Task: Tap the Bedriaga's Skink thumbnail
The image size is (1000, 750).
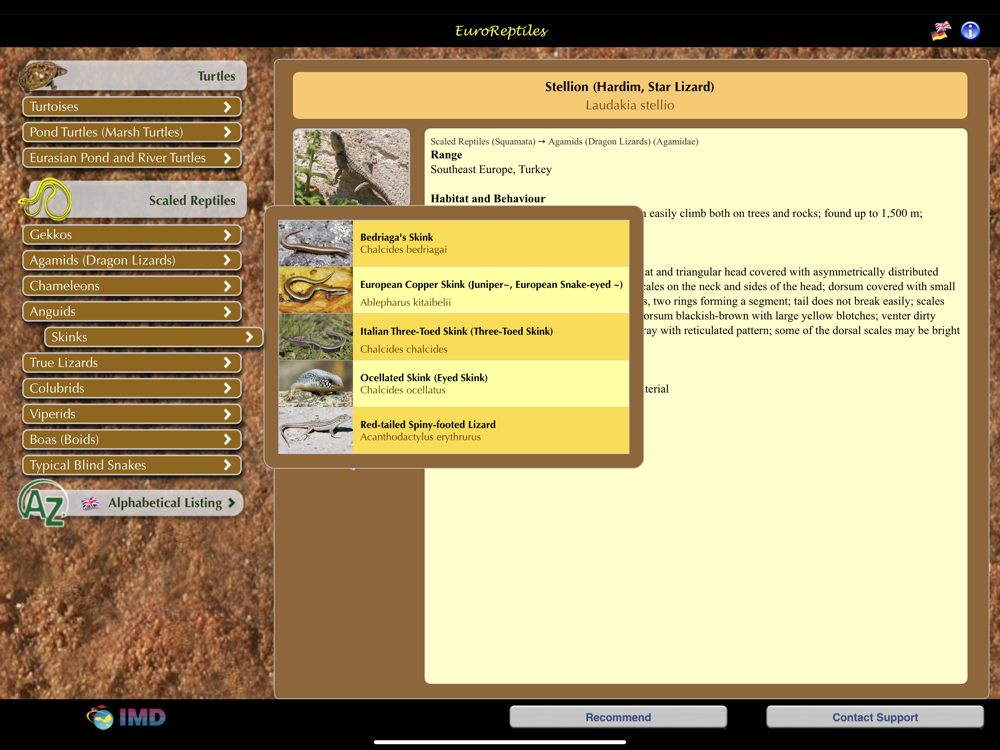Action: tap(316, 243)
